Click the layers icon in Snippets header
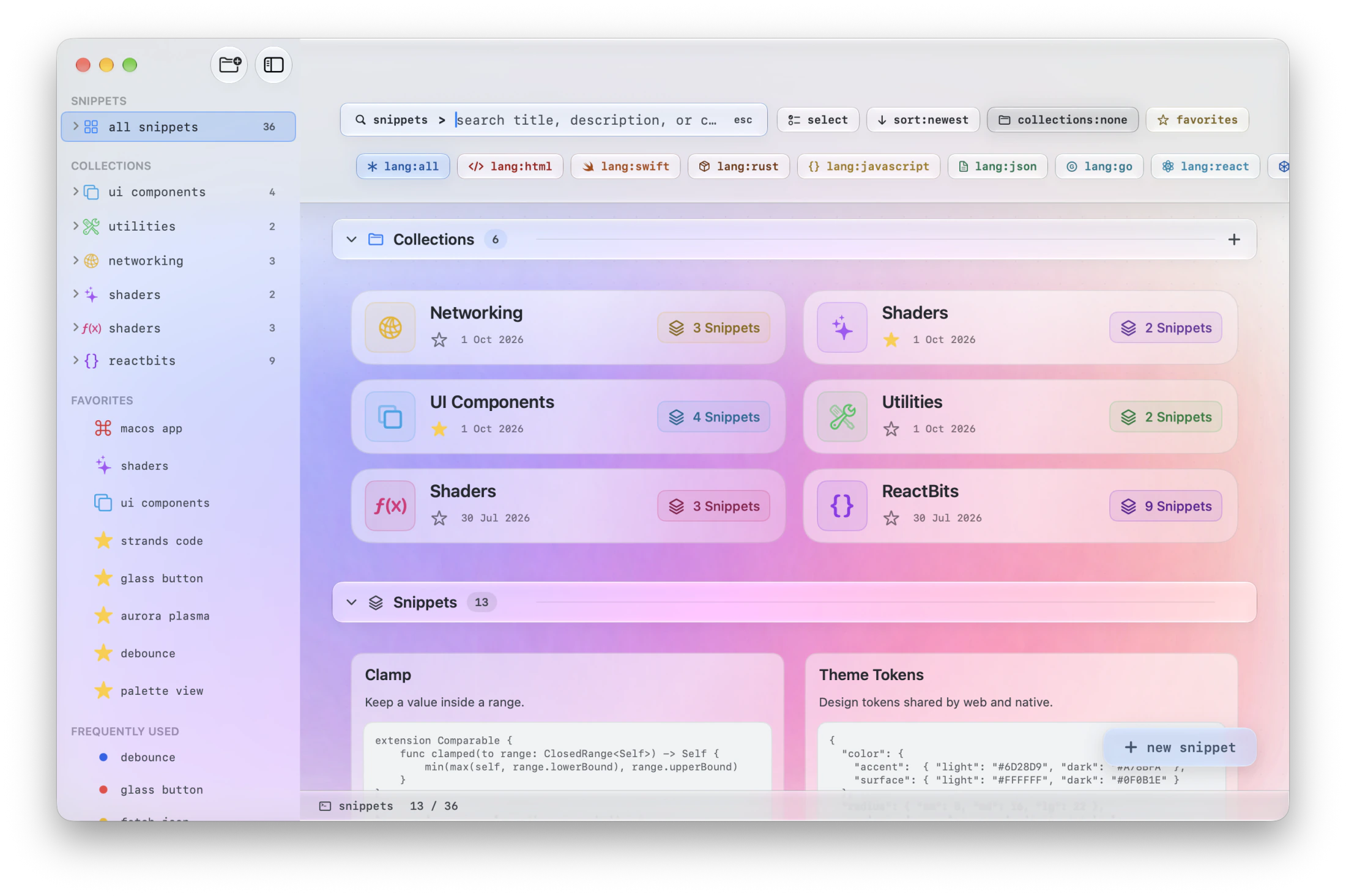The image size is (1346, 896). coord(376,602)
